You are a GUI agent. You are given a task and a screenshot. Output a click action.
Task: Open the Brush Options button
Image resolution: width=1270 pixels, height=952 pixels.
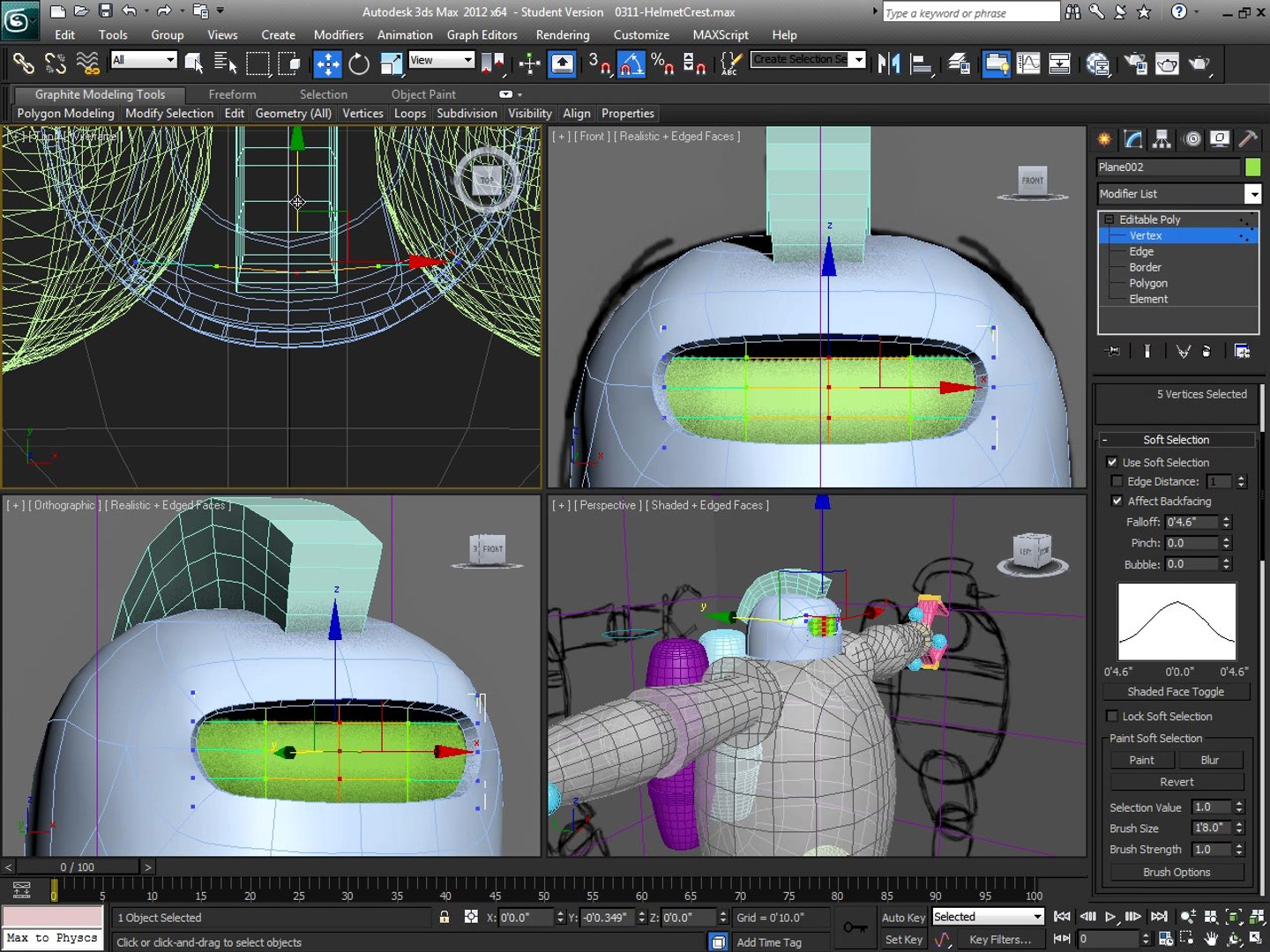(x=1177, y=872)
